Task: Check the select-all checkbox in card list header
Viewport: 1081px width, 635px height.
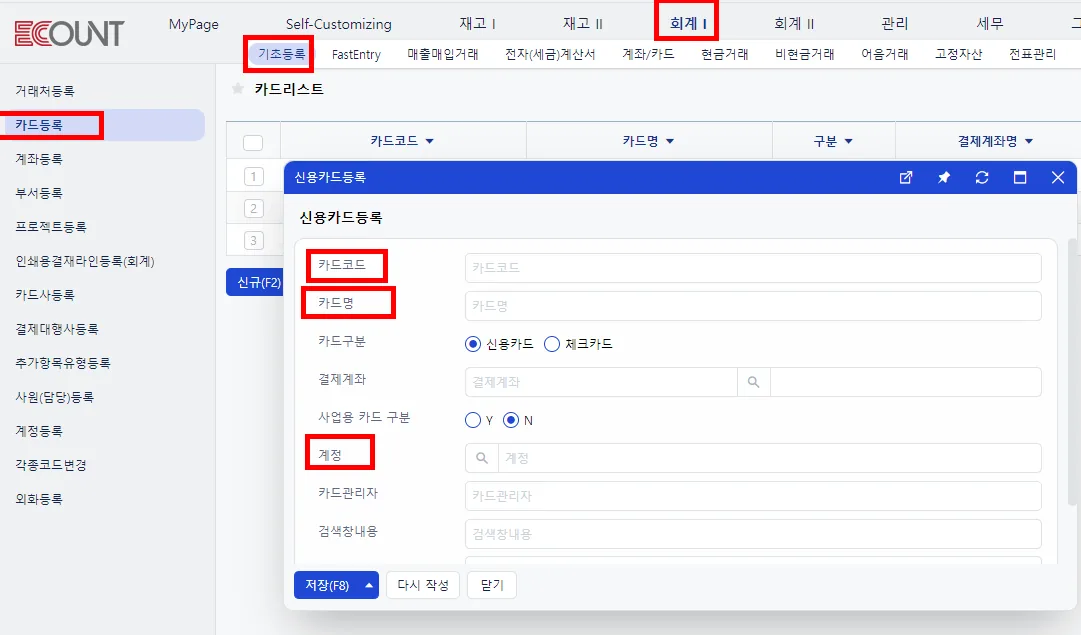Action: pyautogui.click(x=253, y=143)
